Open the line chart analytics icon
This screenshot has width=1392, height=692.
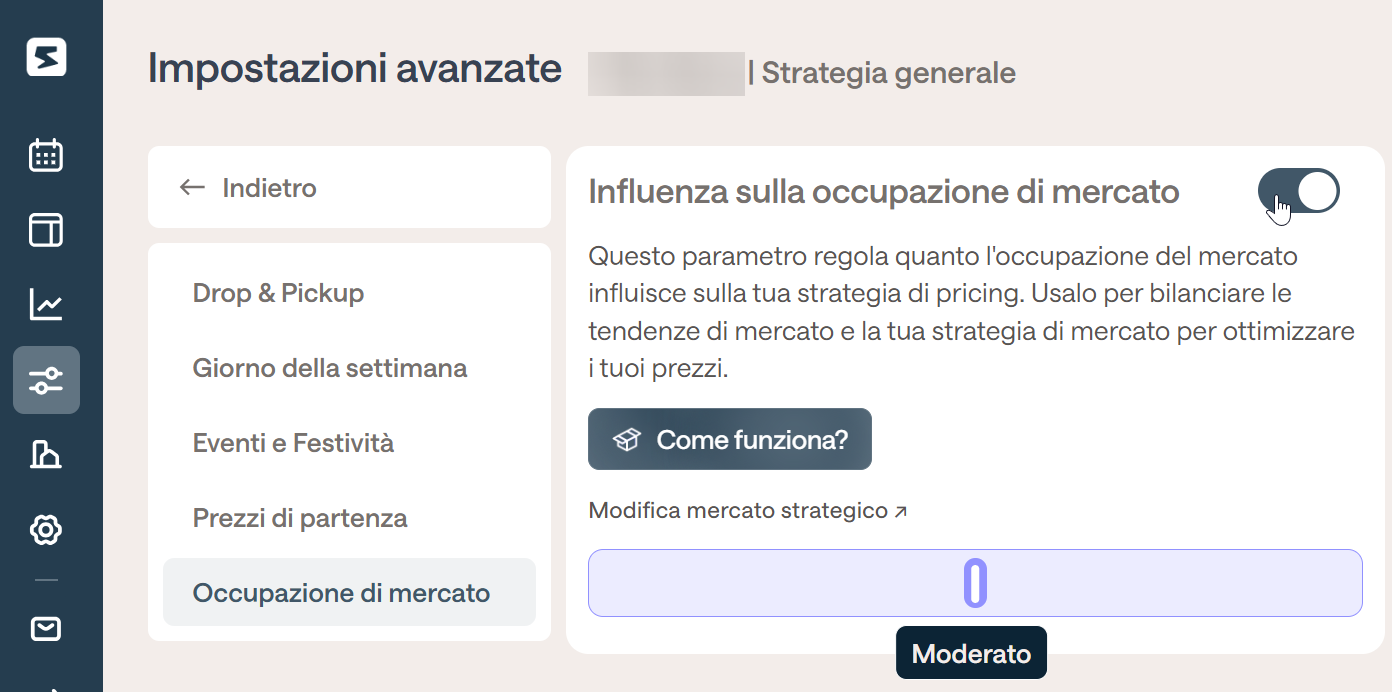click(46, 305)
